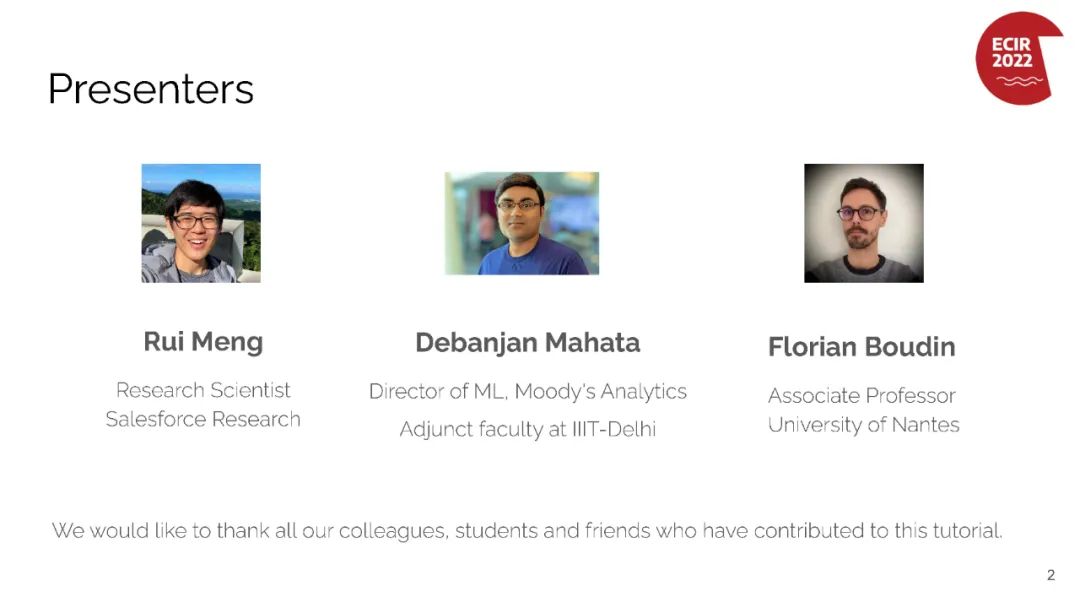
Task: Click the thank-you acknowledgment sentence
Action: [x=527, y=530]
